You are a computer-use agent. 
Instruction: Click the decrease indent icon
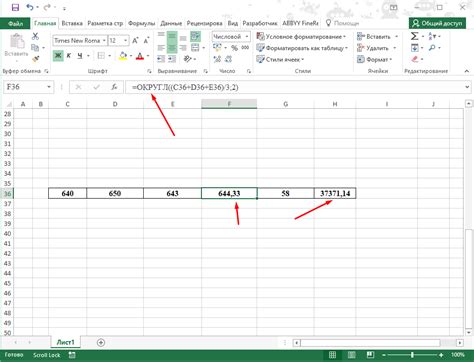[x=161, y=59]
